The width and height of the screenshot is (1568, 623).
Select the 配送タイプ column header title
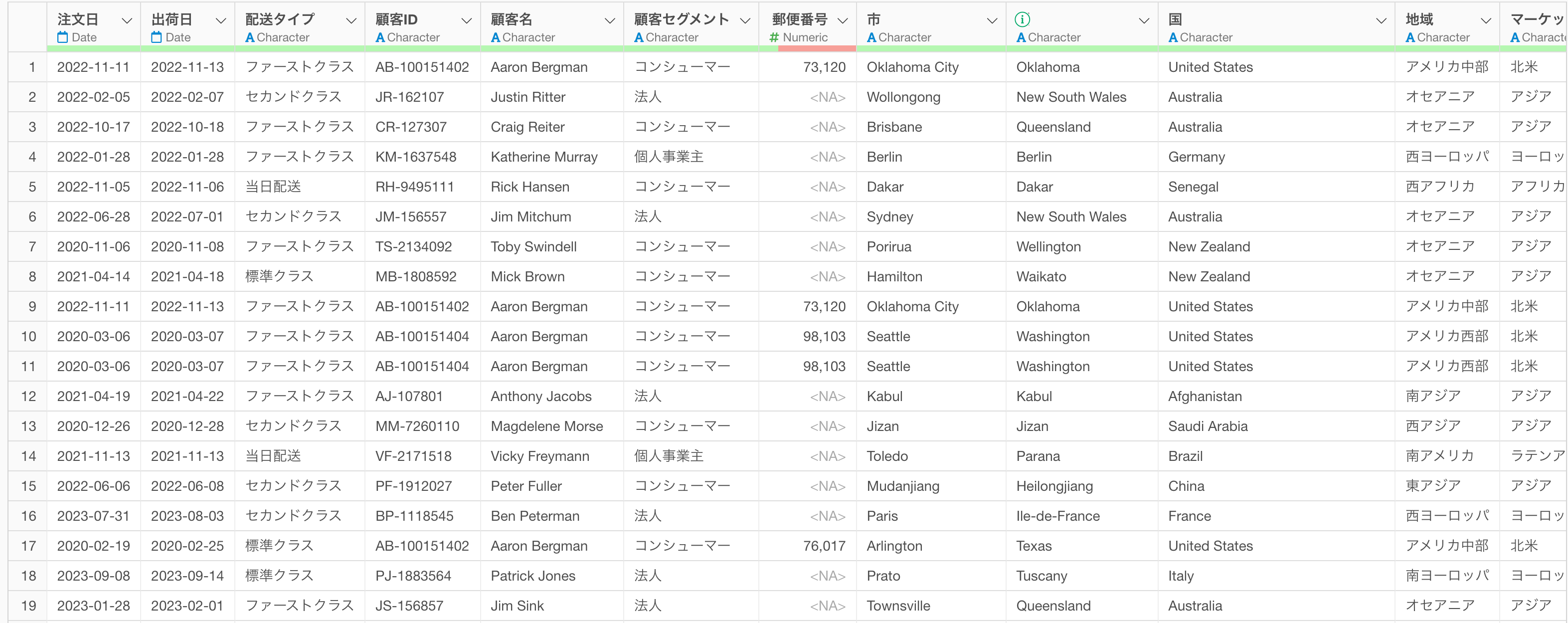coord(280,19)
